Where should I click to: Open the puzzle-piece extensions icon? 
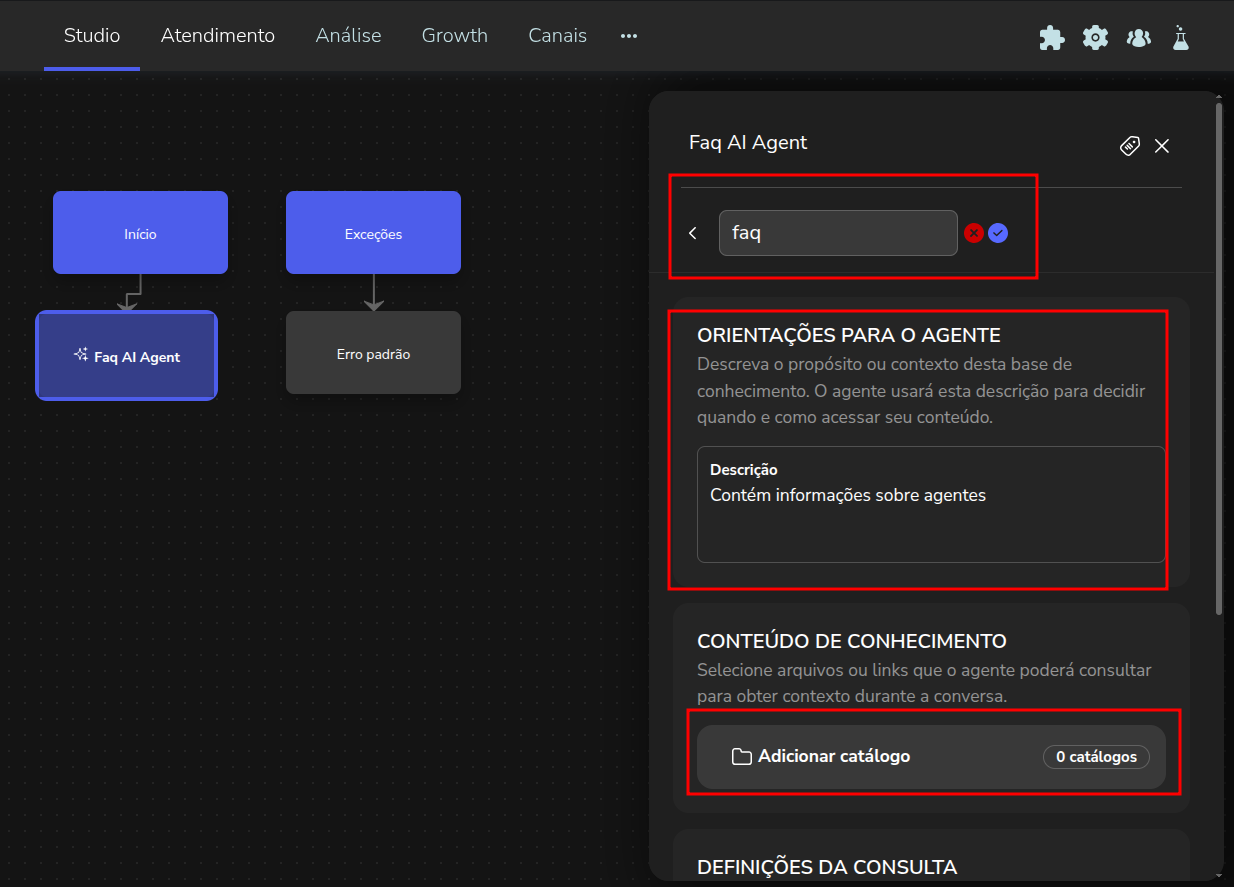pos(1051,38)
